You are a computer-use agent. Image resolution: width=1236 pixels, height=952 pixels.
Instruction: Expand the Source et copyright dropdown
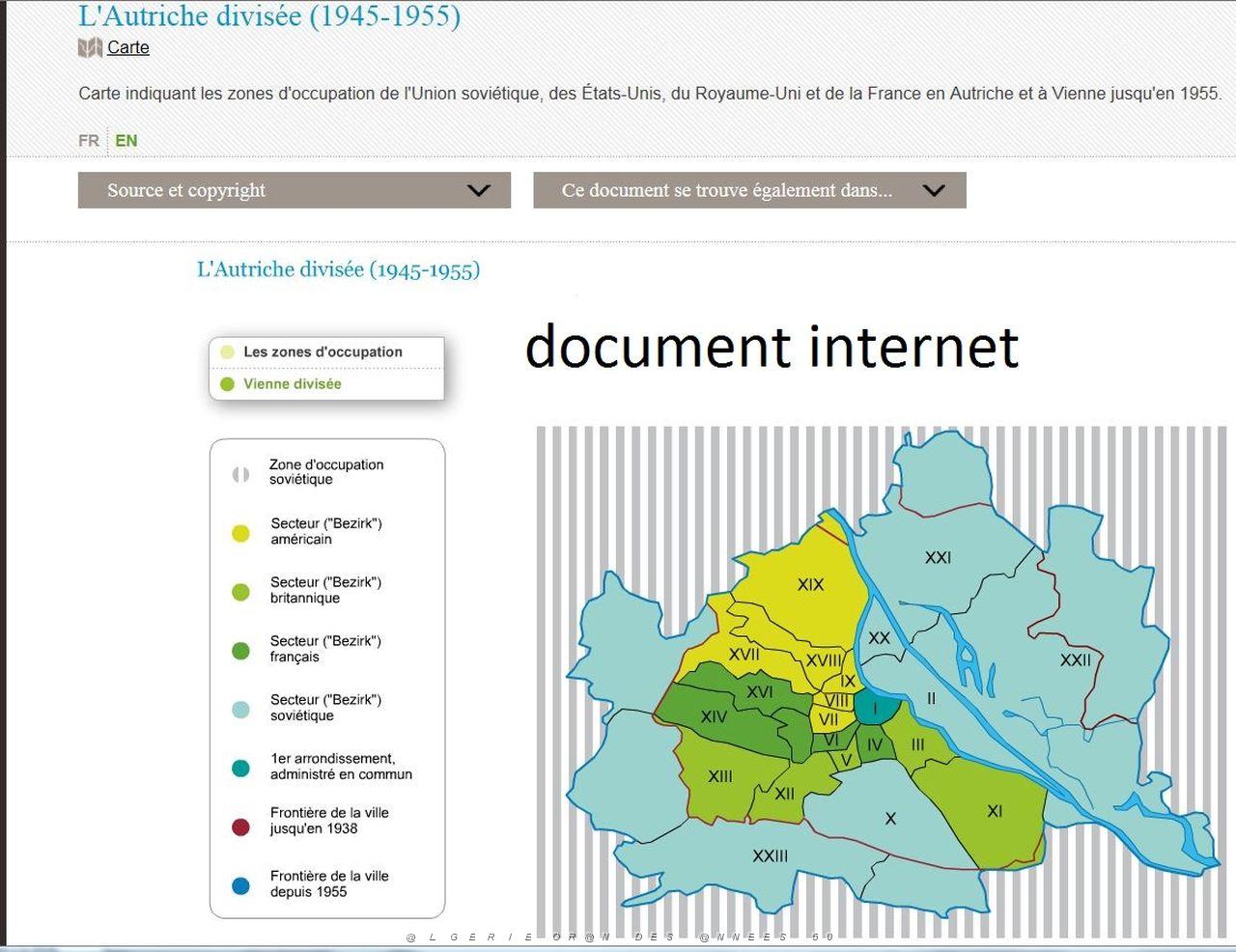pos(295,190)
